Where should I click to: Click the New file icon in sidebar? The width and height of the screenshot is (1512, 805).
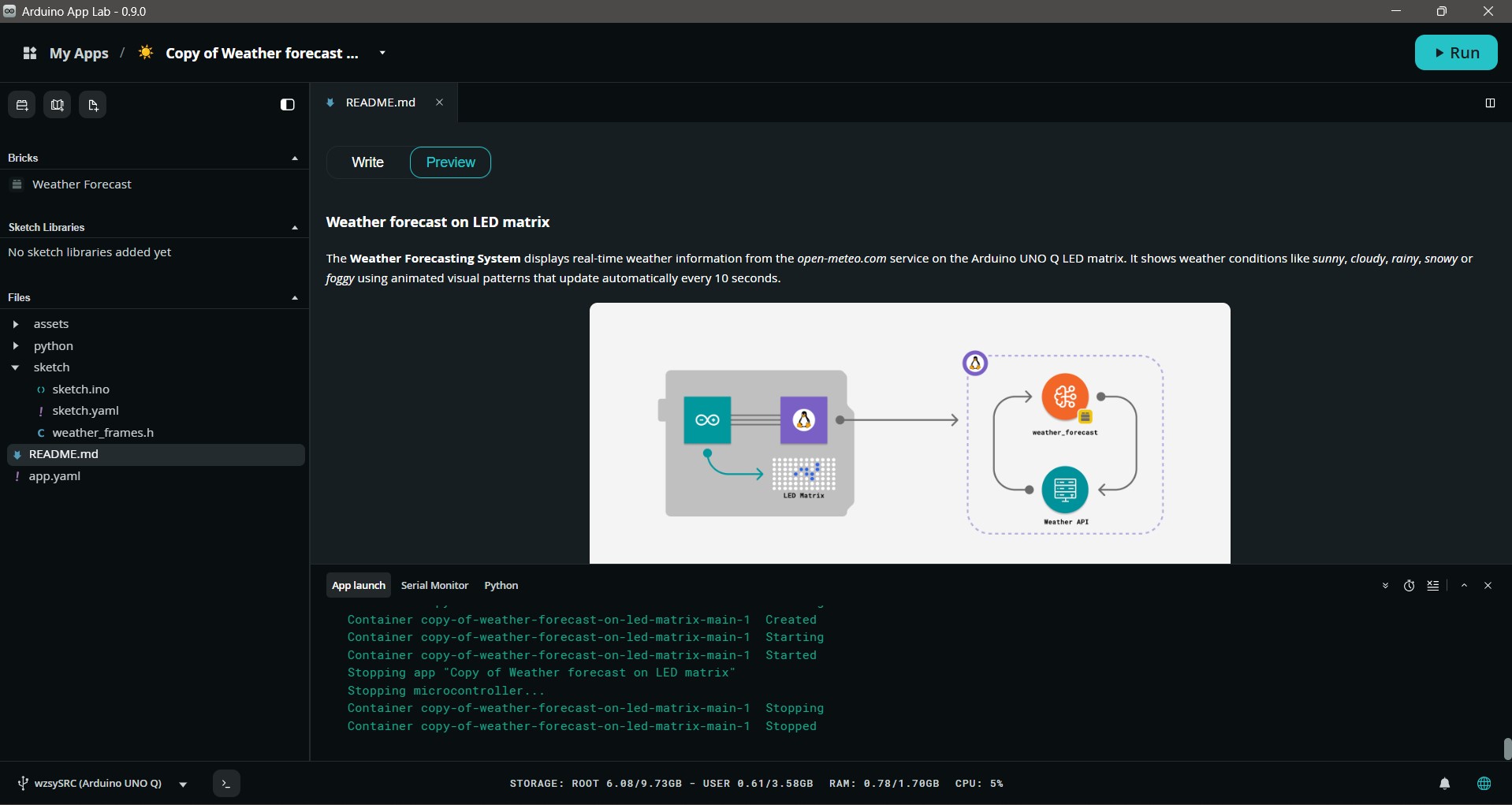tap(92, 105)
